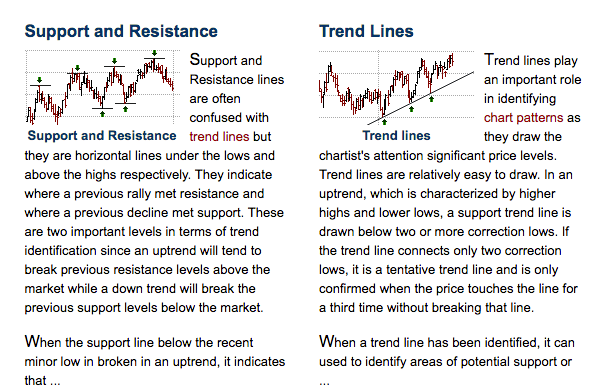Click the green up arrow under the lowest trend line touch

(x=384, y=122)
